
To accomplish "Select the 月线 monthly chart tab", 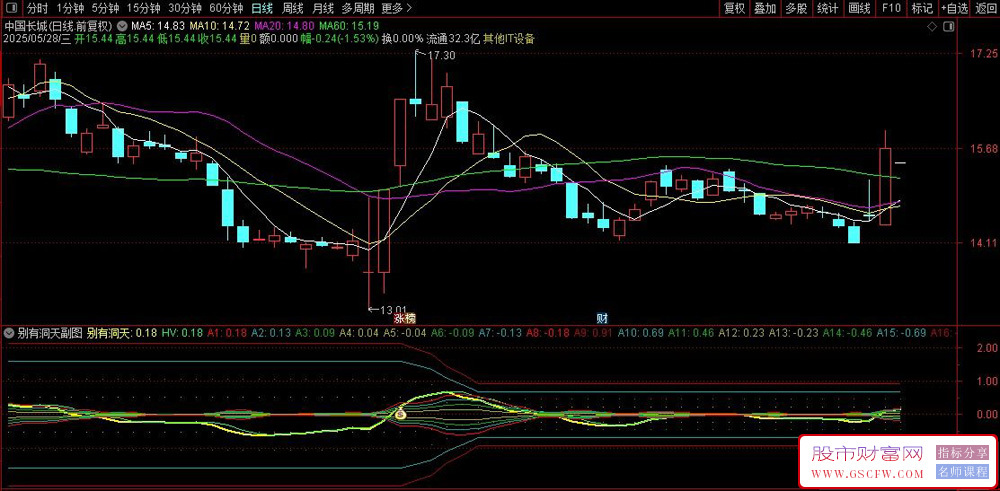I will (323, 8).
